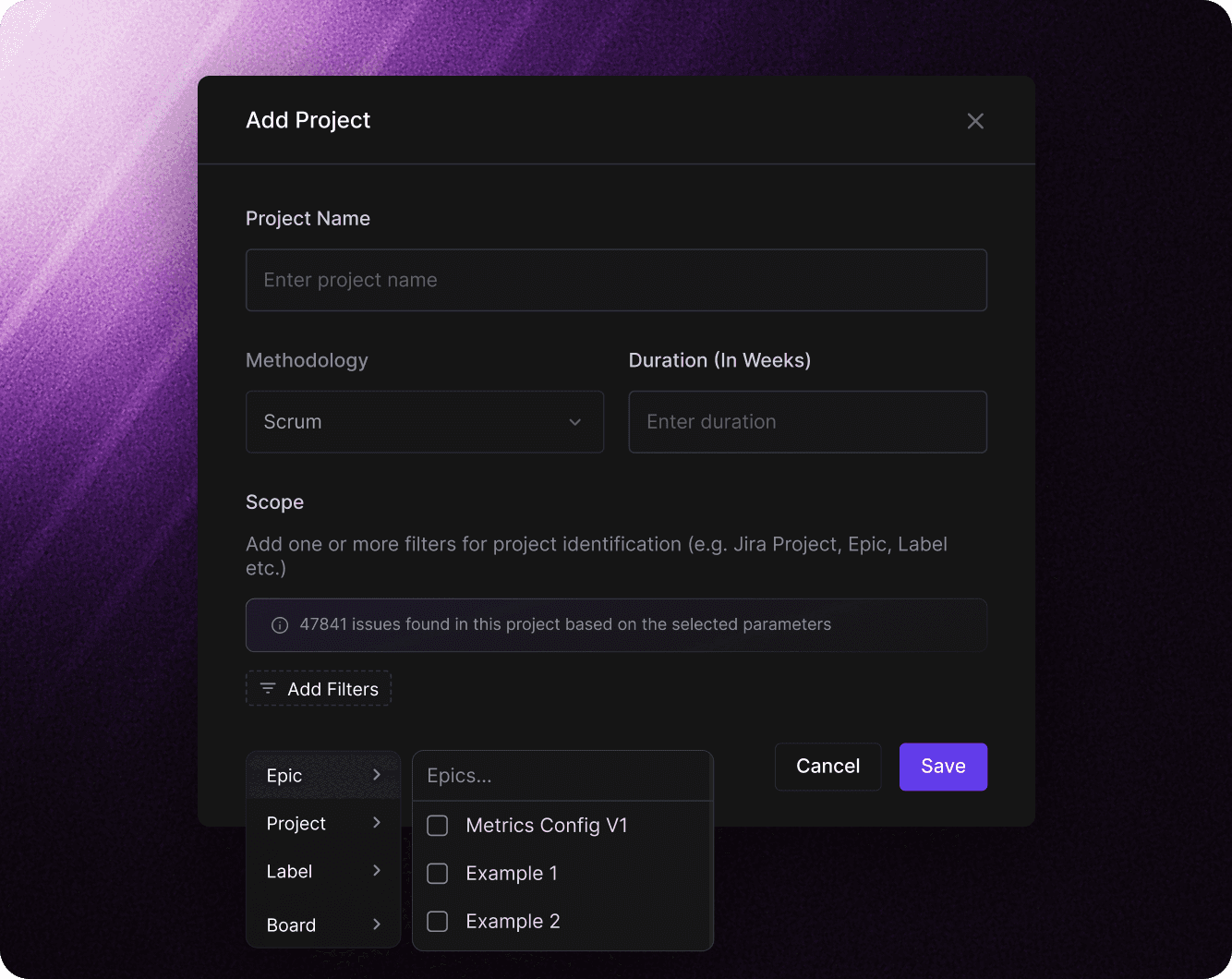Click the Scrum dropdown chevron arrow
This screenshot has height=979, width=1232.
[x=574, y=422]
